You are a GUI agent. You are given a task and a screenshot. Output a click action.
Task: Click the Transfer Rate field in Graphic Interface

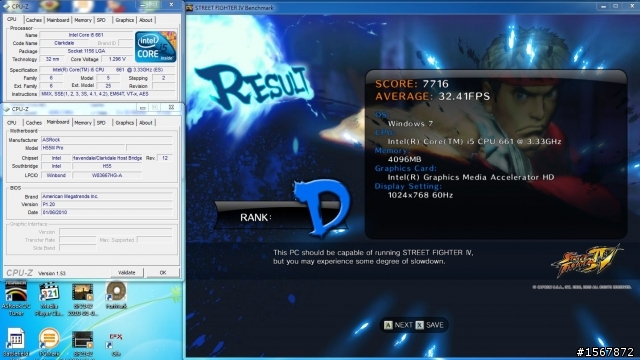78,240
